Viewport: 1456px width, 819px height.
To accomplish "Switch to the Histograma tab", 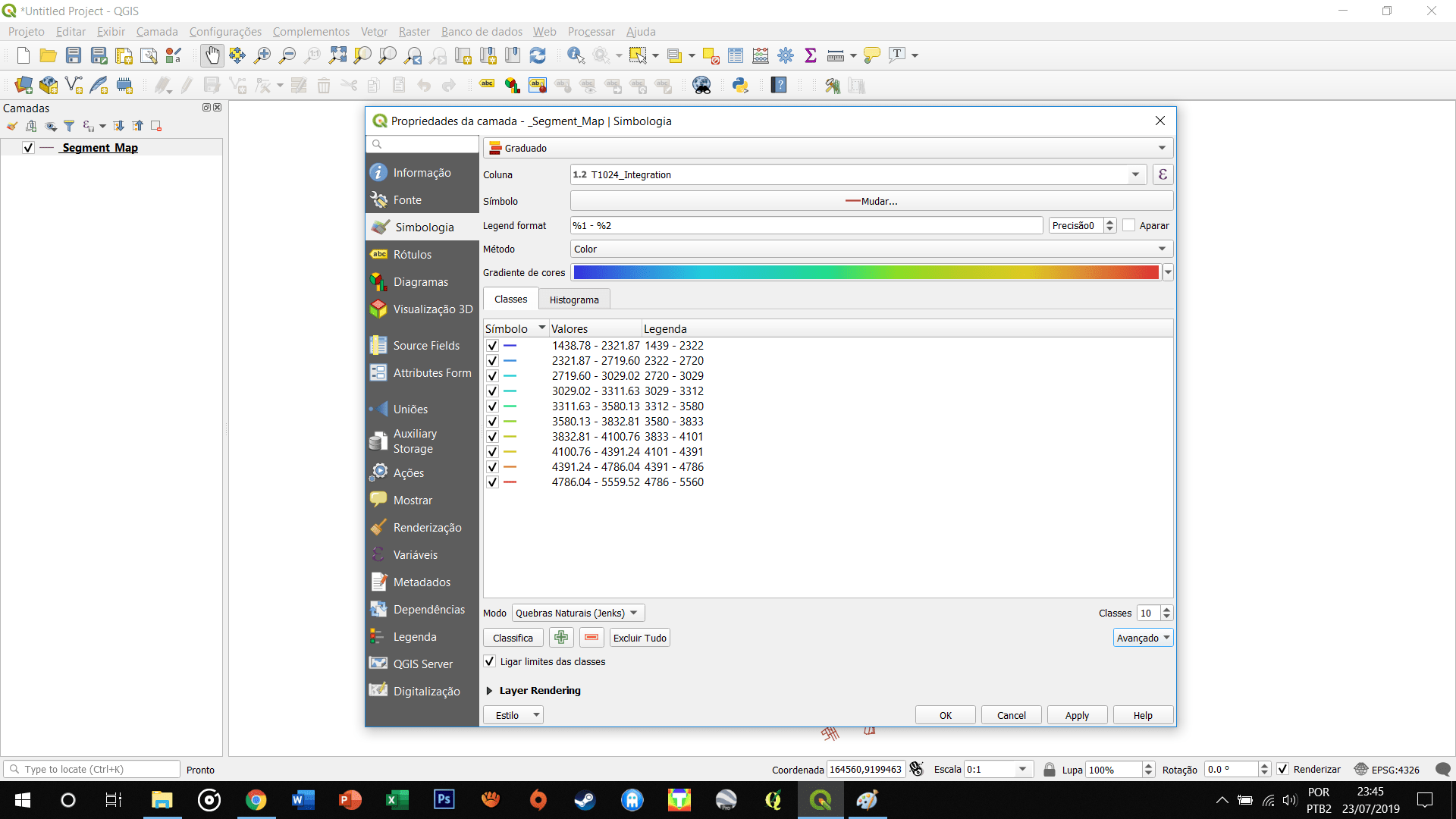I will pos(574,299).
